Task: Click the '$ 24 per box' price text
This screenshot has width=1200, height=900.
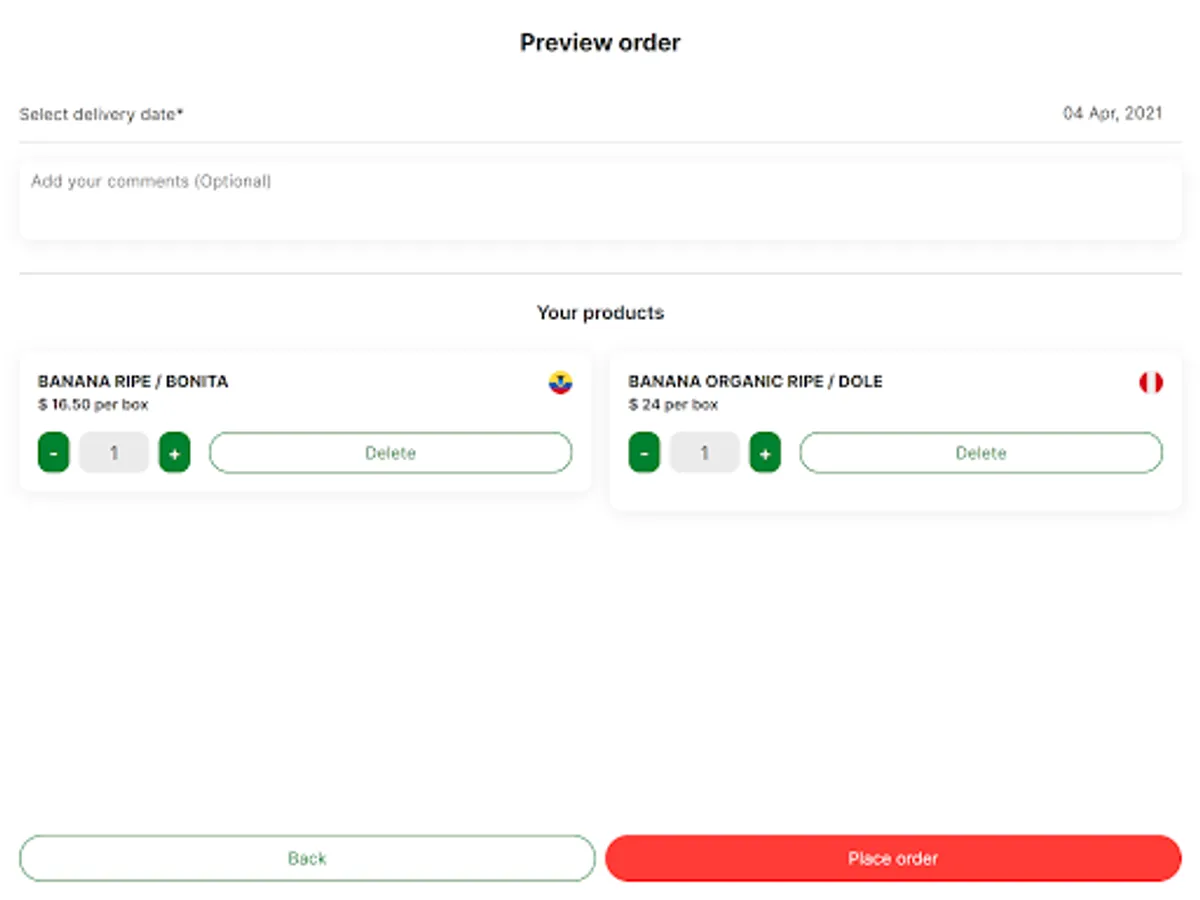Action: pos(673,405)
